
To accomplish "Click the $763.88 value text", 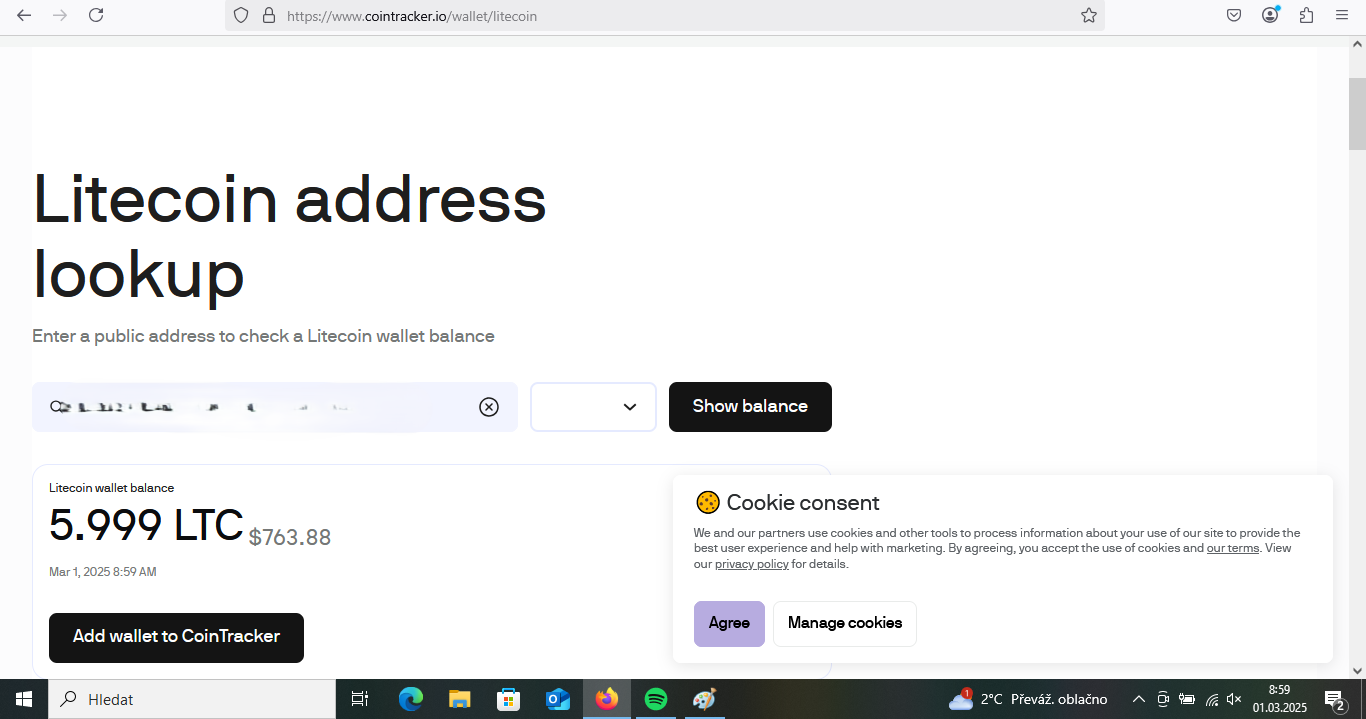I will pos(290,537).
